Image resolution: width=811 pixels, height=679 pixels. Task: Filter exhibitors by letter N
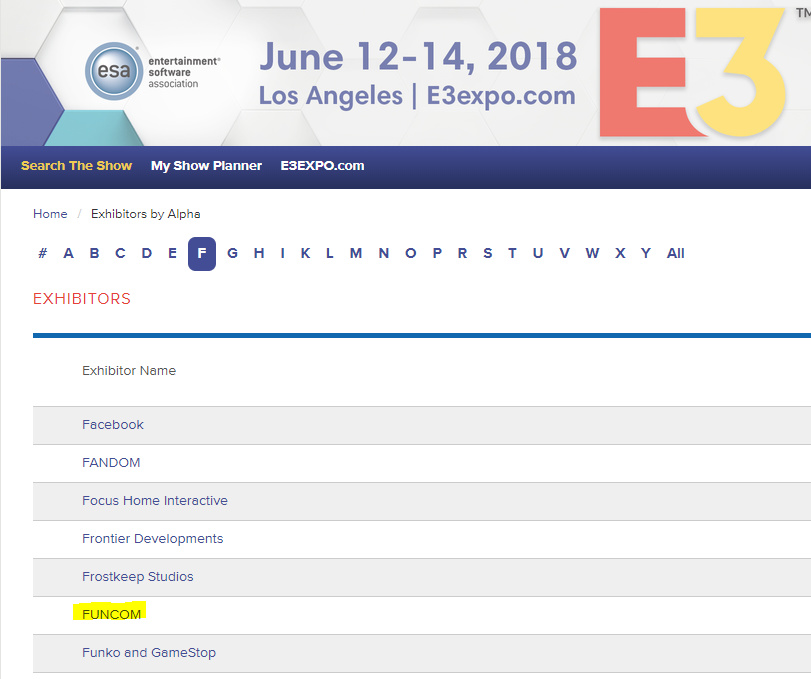pyautogui.click(x=383, y=253)
